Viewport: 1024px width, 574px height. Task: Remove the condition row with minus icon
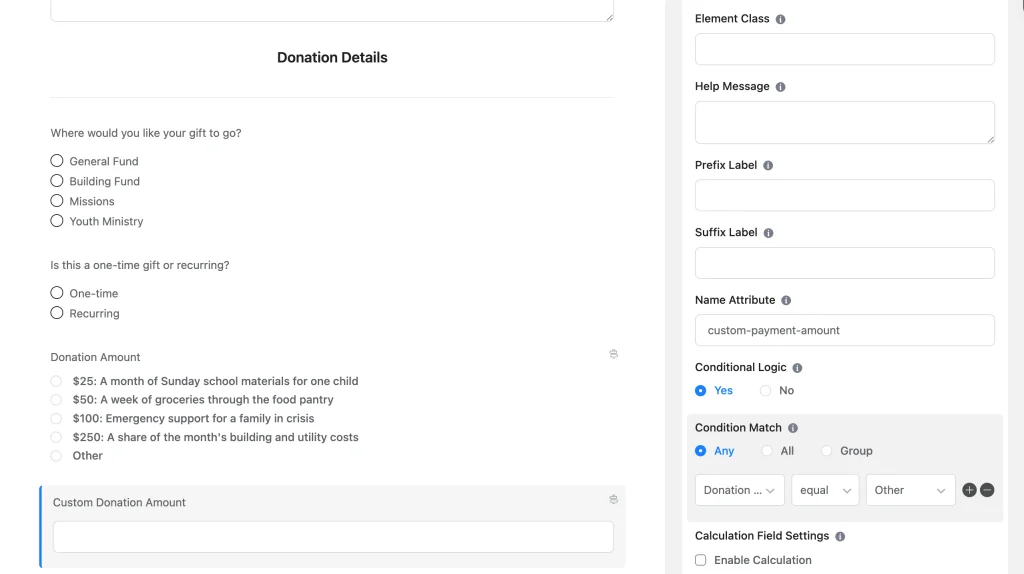[987, 490]
